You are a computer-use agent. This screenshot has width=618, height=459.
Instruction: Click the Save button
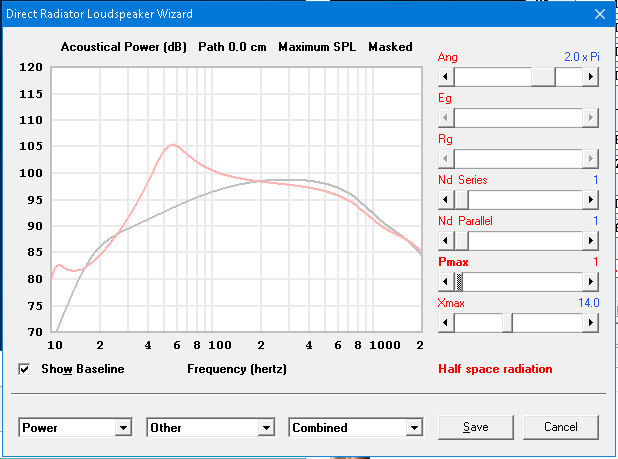pyautogui.click(x=476, y=427)
